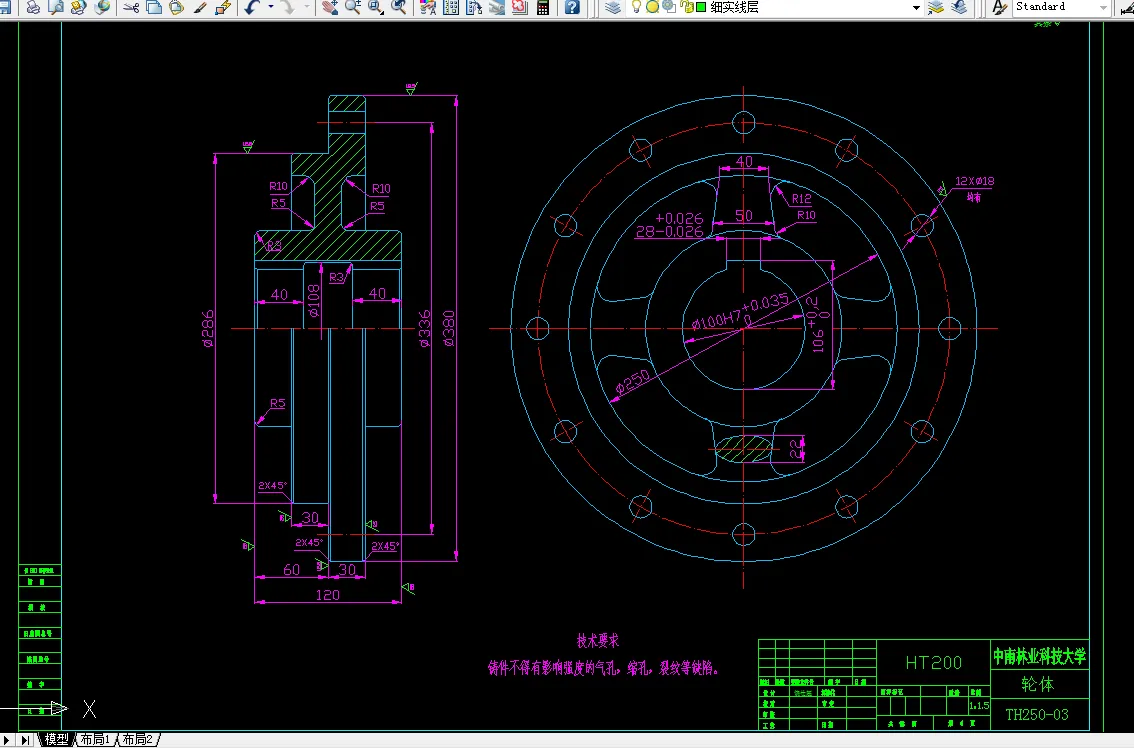Open the Standard text style dropdown
The image size is (1134, 748).
[x=1104, y=7]
